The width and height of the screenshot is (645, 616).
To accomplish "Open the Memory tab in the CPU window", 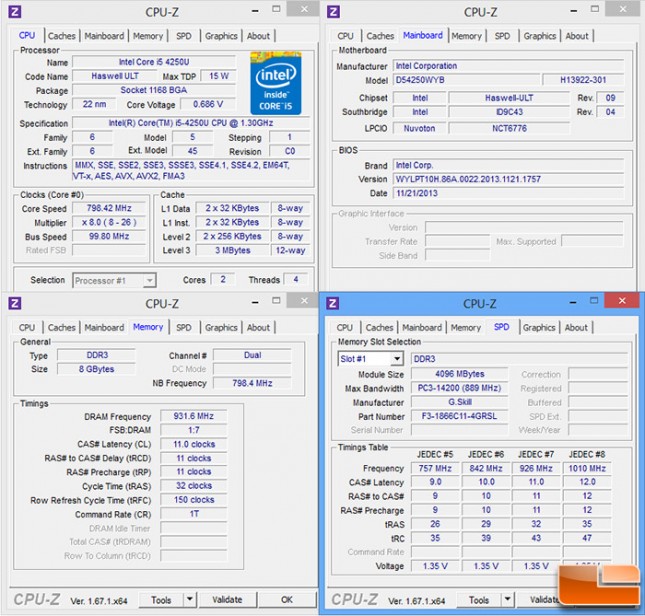I will click(148, 36).
